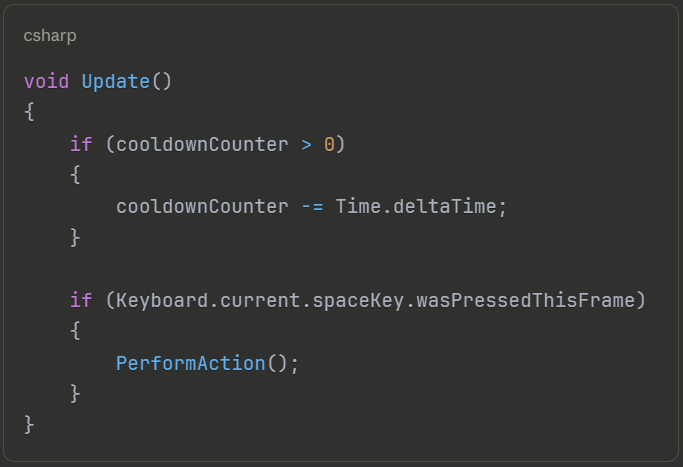Viewport: 683px width, 467px height.
Task: Click the opening brace under the cooldown check
Action: pyautogui.click(x=75, y=175)
